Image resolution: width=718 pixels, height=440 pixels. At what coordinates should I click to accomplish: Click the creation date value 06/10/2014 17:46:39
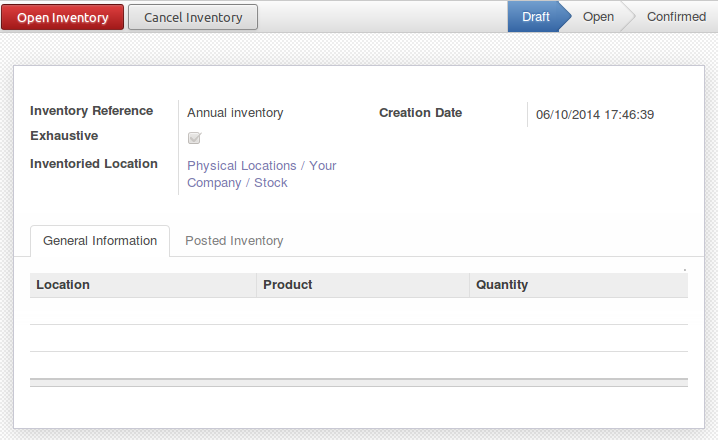tap(595, 115)
